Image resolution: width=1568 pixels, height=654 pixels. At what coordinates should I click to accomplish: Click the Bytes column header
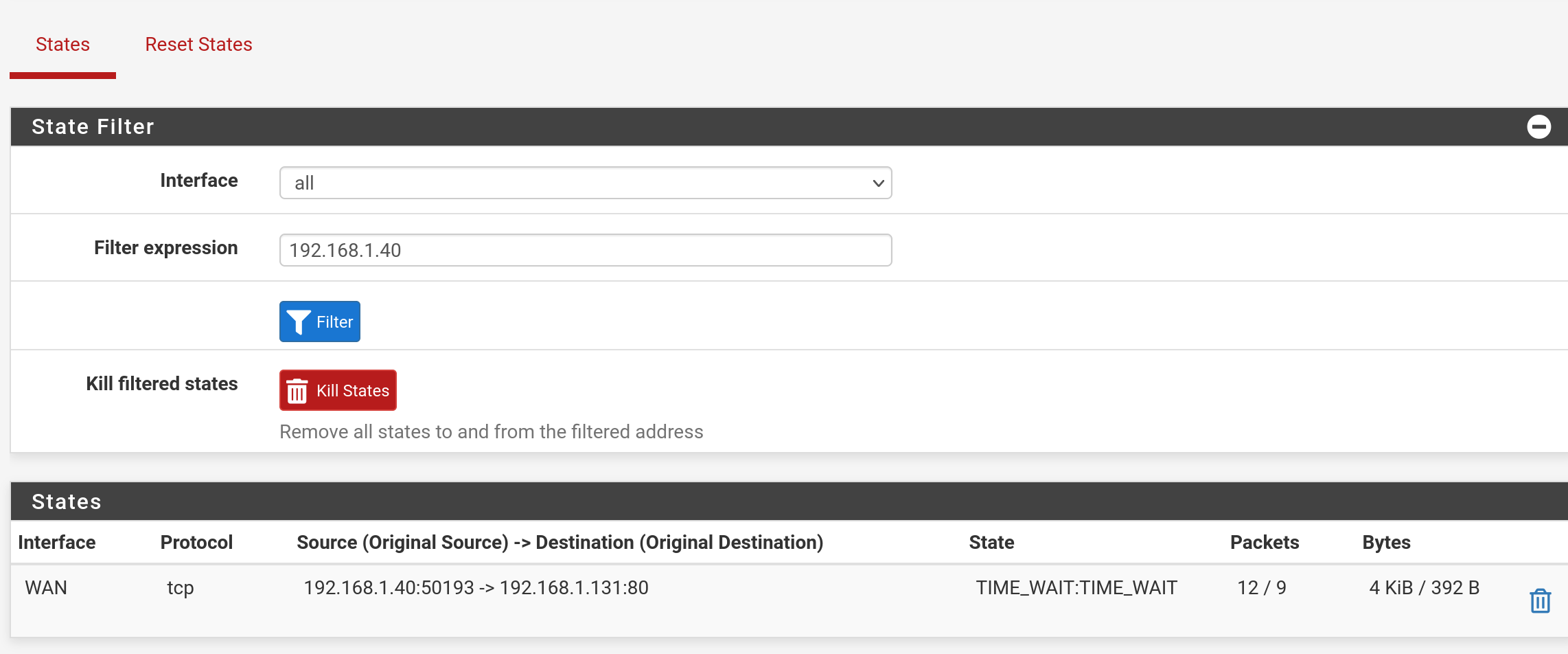point(1386,542)
